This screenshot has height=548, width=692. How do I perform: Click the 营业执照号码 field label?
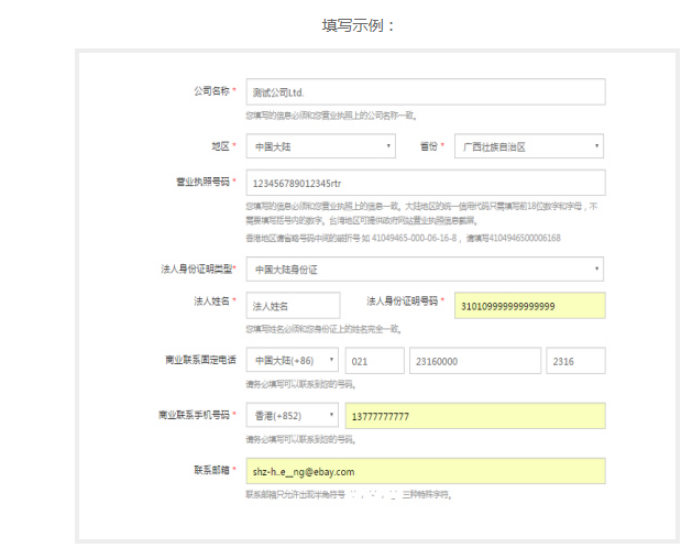point(203,182)
